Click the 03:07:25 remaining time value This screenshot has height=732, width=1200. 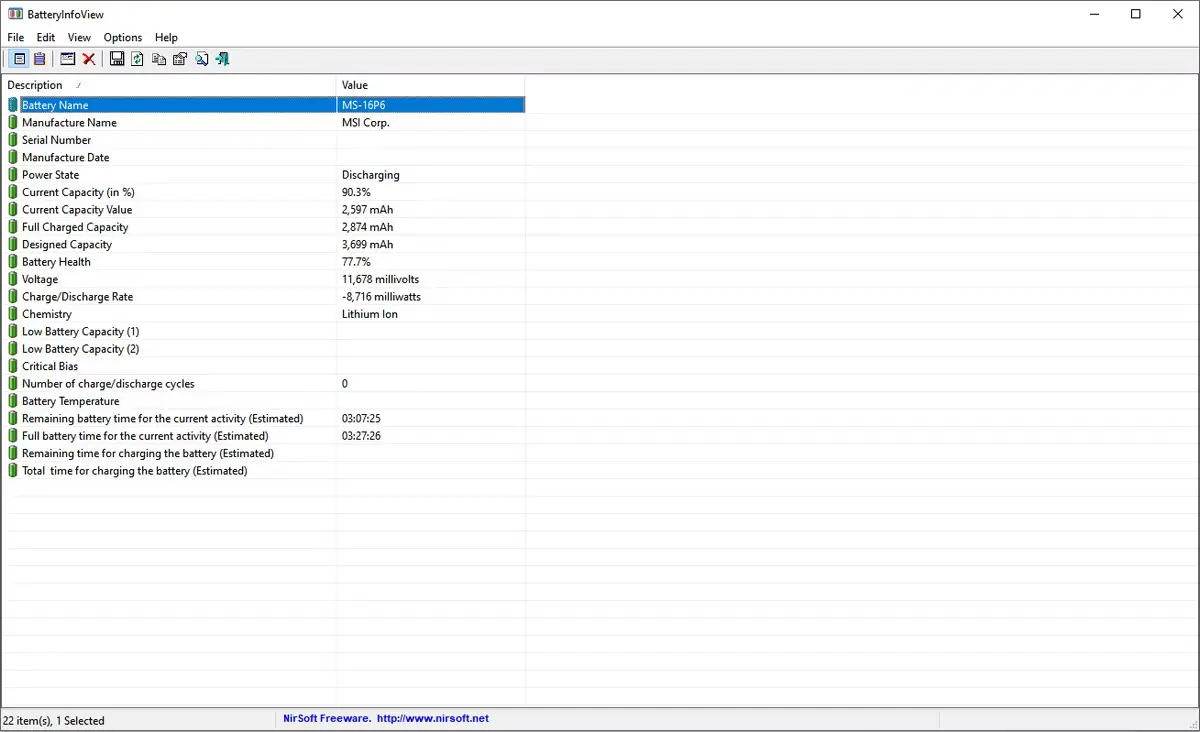[361, 418]
